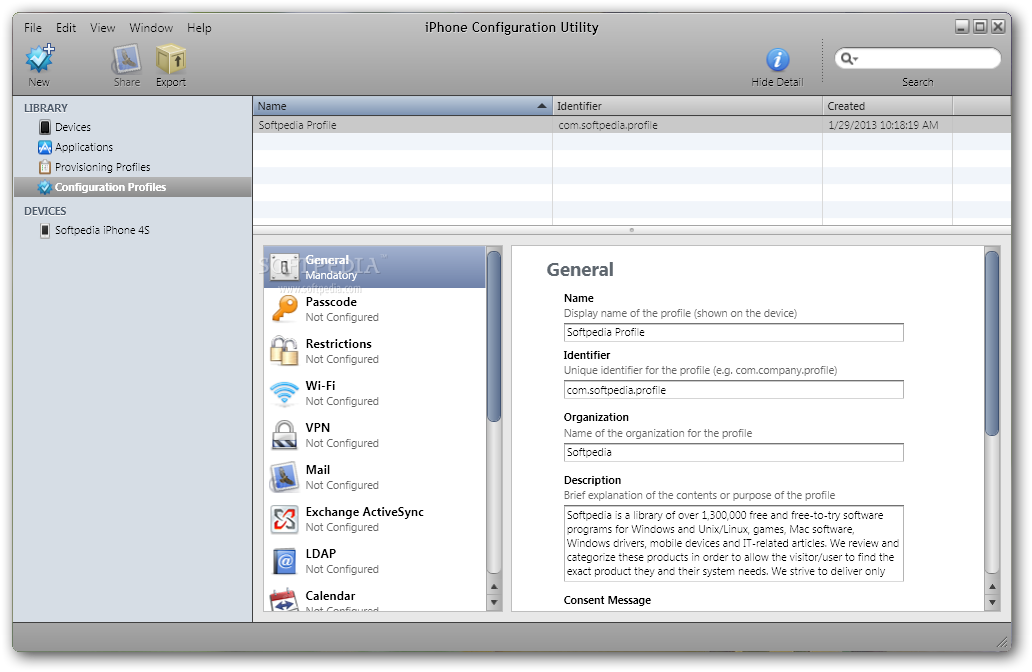This screenshot has width=1032, height=672.
Task: Select Configuration Profiles in the Library
Action: pos(110,187)
